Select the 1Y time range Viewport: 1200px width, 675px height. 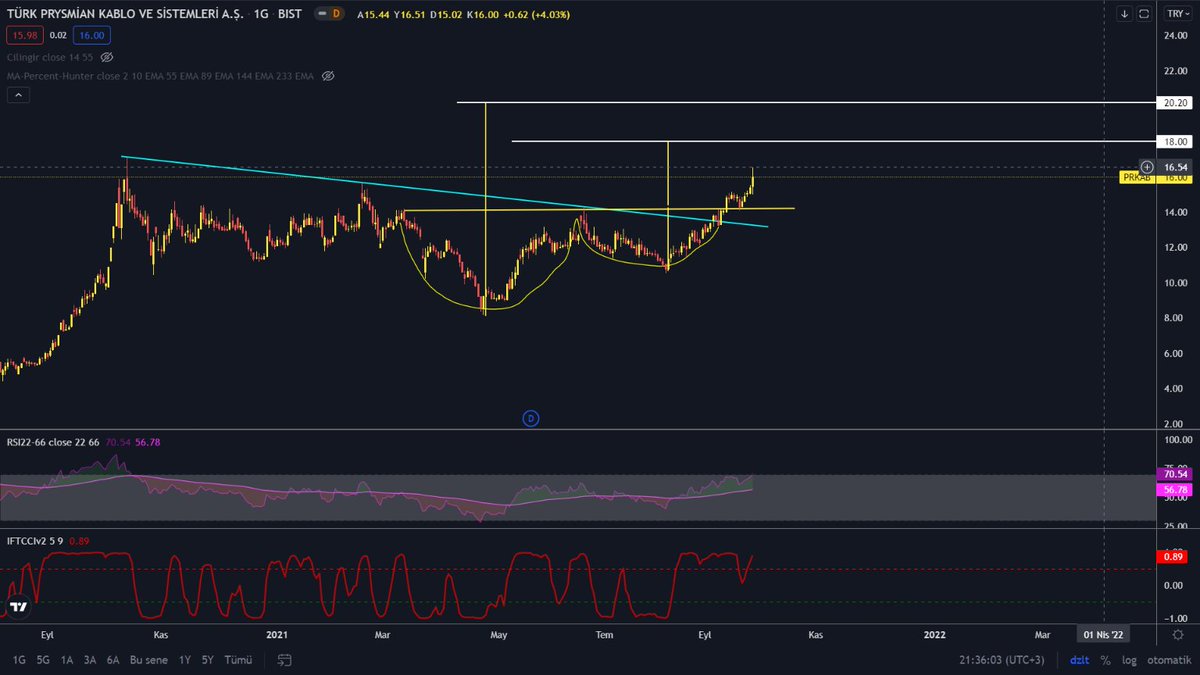pos(185,660)
